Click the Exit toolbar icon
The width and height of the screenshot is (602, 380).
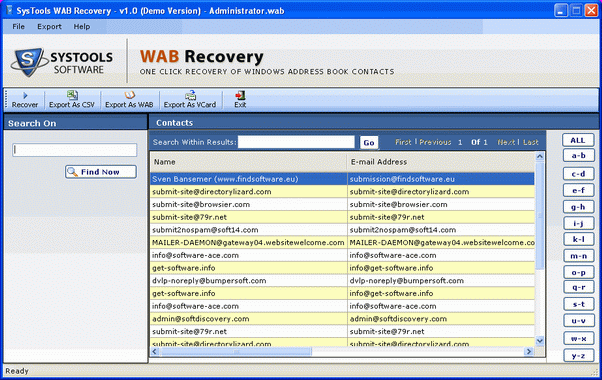[240, 100]
